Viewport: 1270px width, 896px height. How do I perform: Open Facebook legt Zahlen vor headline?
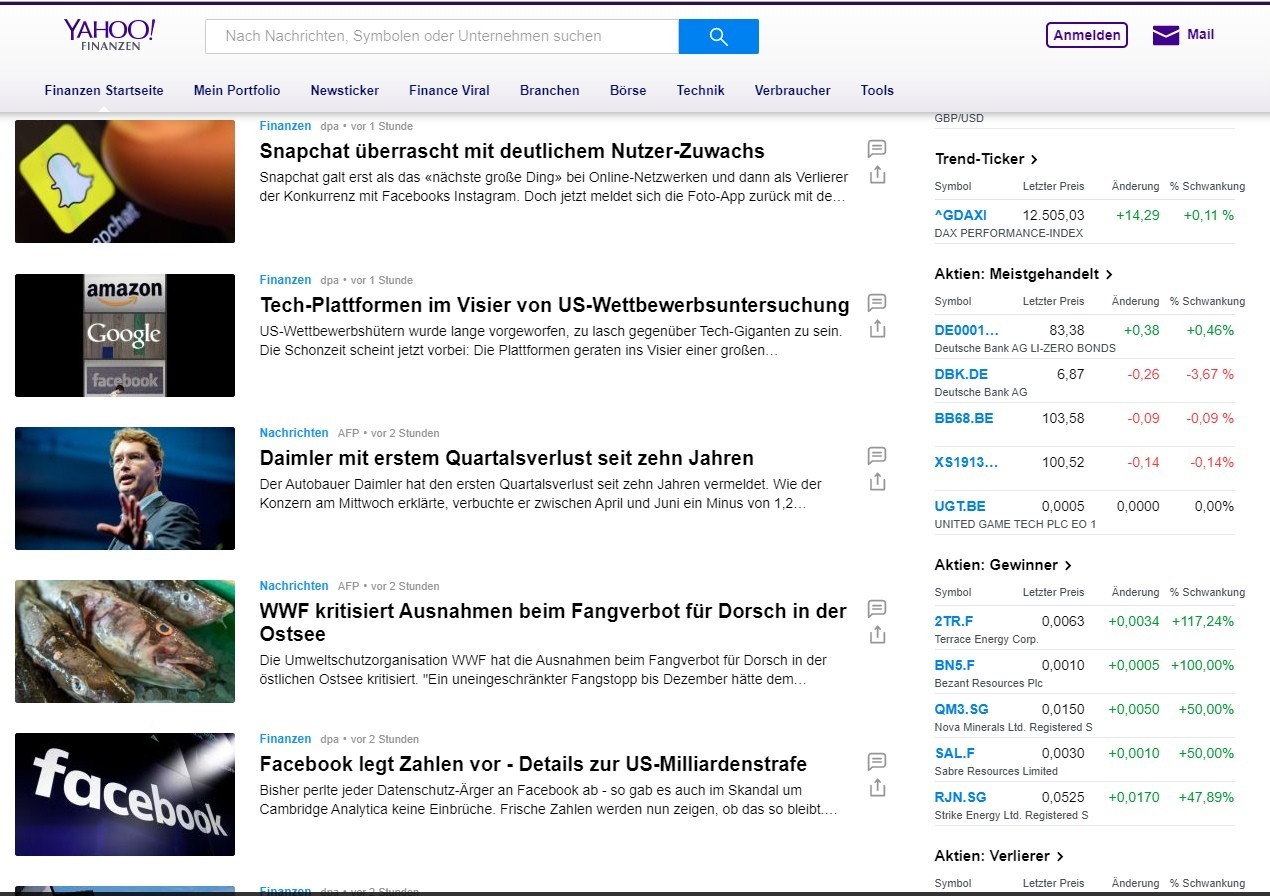(x=533, y=764)
